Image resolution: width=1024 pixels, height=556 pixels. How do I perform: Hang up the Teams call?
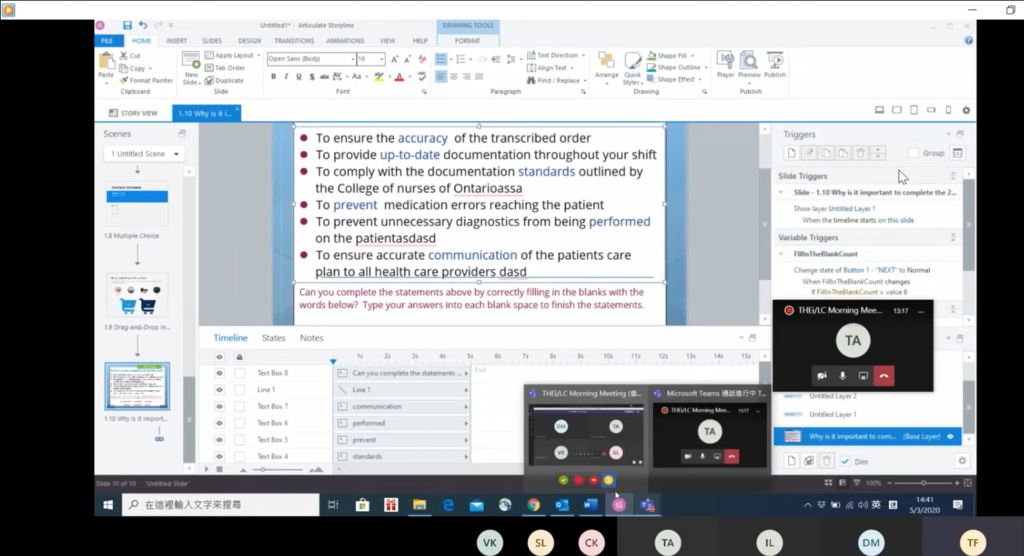coord(883,375)
